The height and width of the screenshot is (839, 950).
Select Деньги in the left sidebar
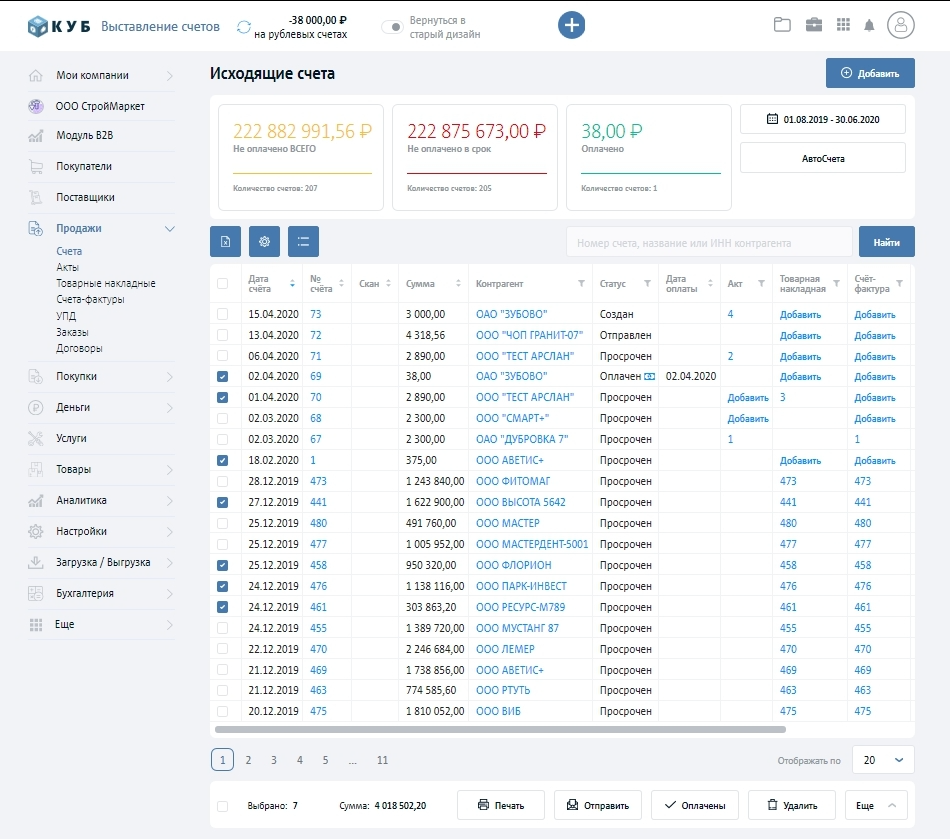tap(73, 407)
